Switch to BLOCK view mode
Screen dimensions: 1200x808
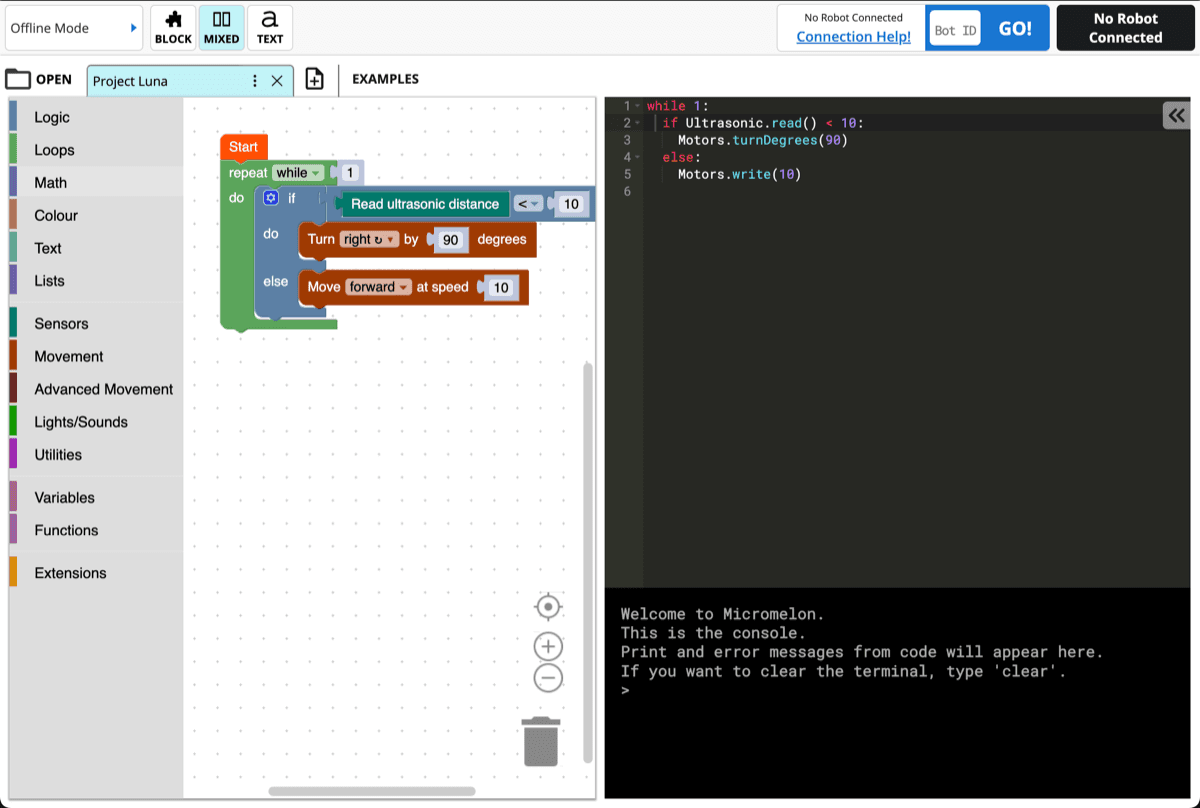pos(172,27)
